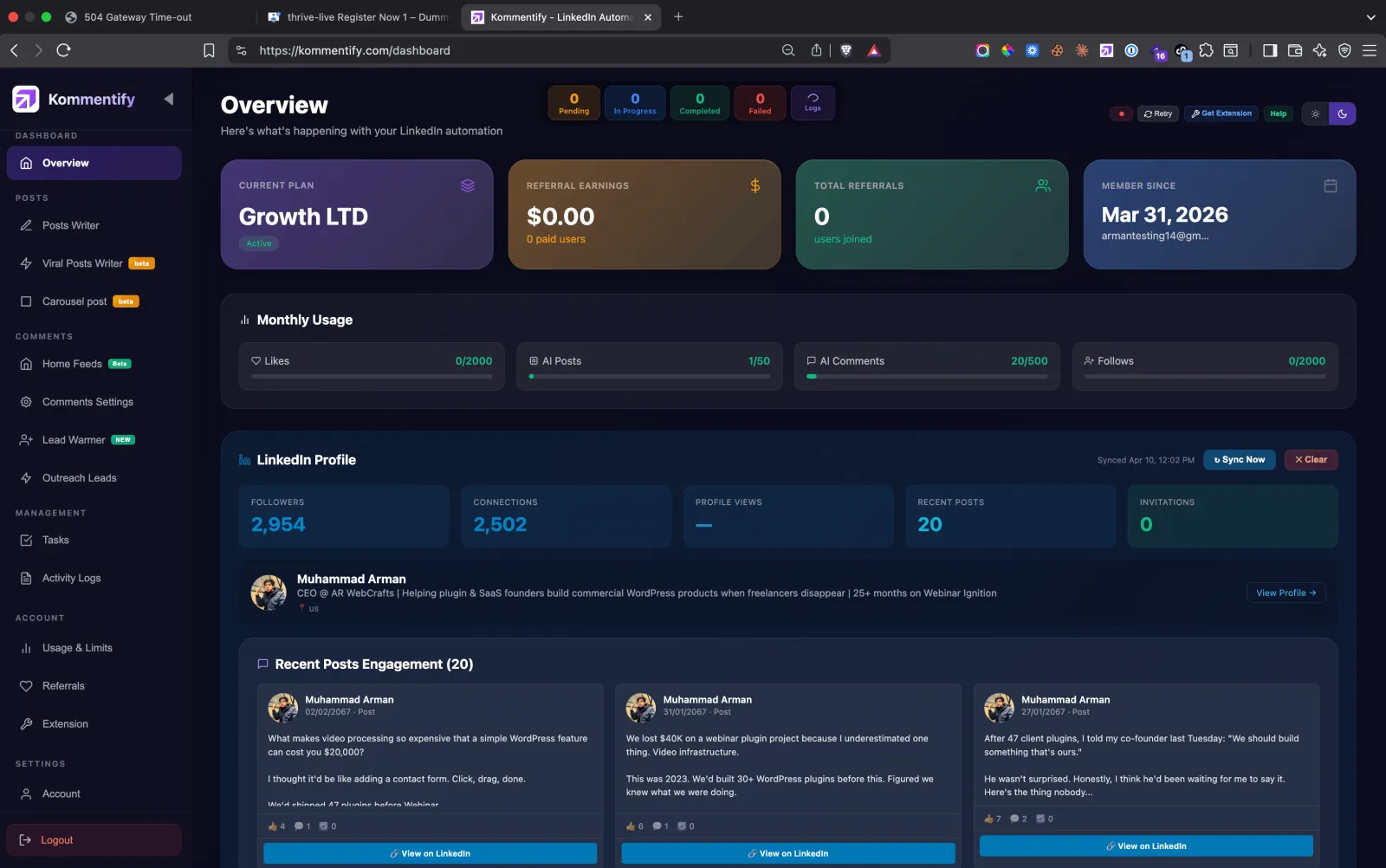The height and width of the screenshot is (868, 1386).
Task: Click the Completed counter
Action: (x=700, y=103)
